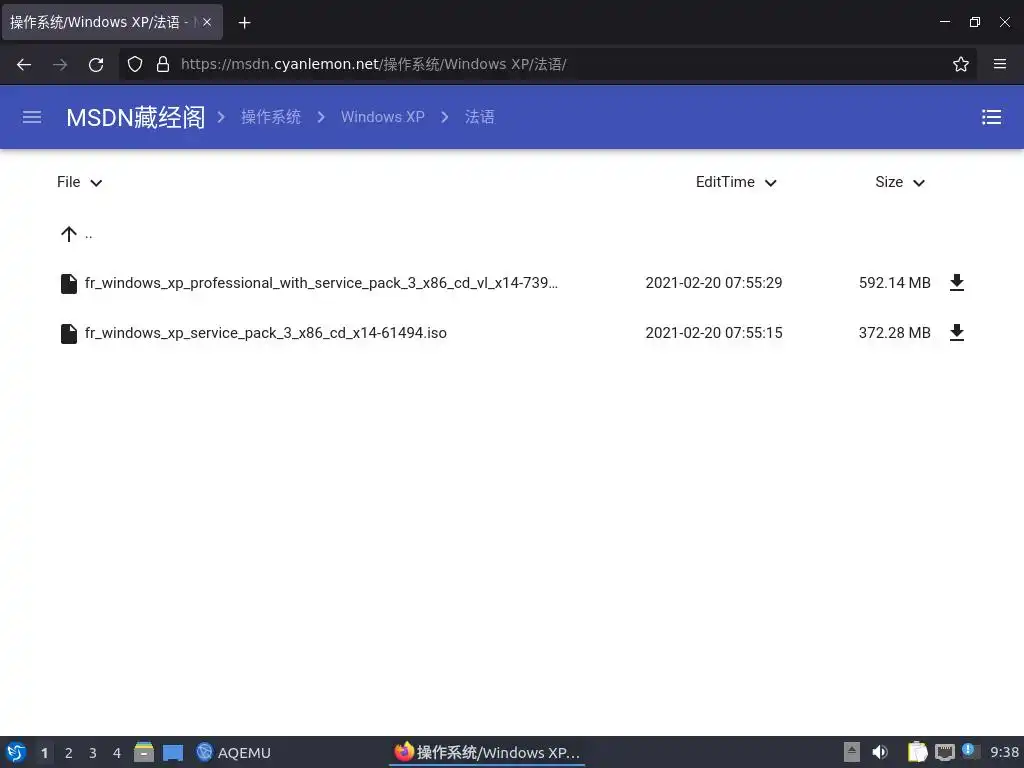Click the 592.14 MB size value

tap(895, 283)
